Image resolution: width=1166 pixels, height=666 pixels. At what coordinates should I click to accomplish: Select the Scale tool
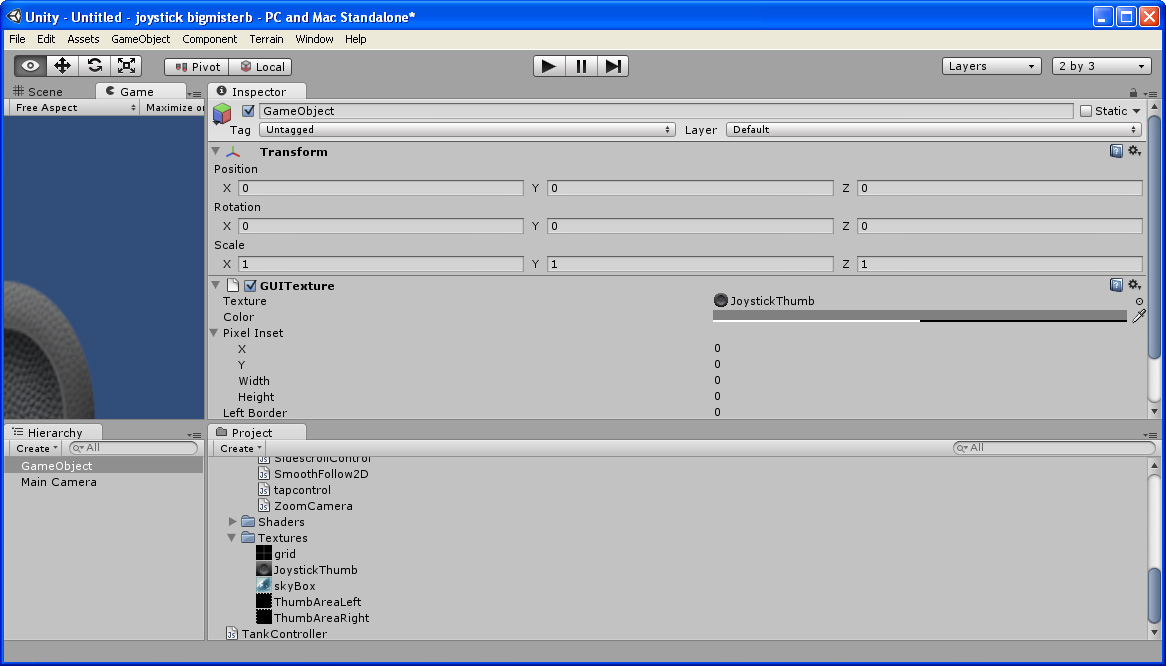point(126,64)
